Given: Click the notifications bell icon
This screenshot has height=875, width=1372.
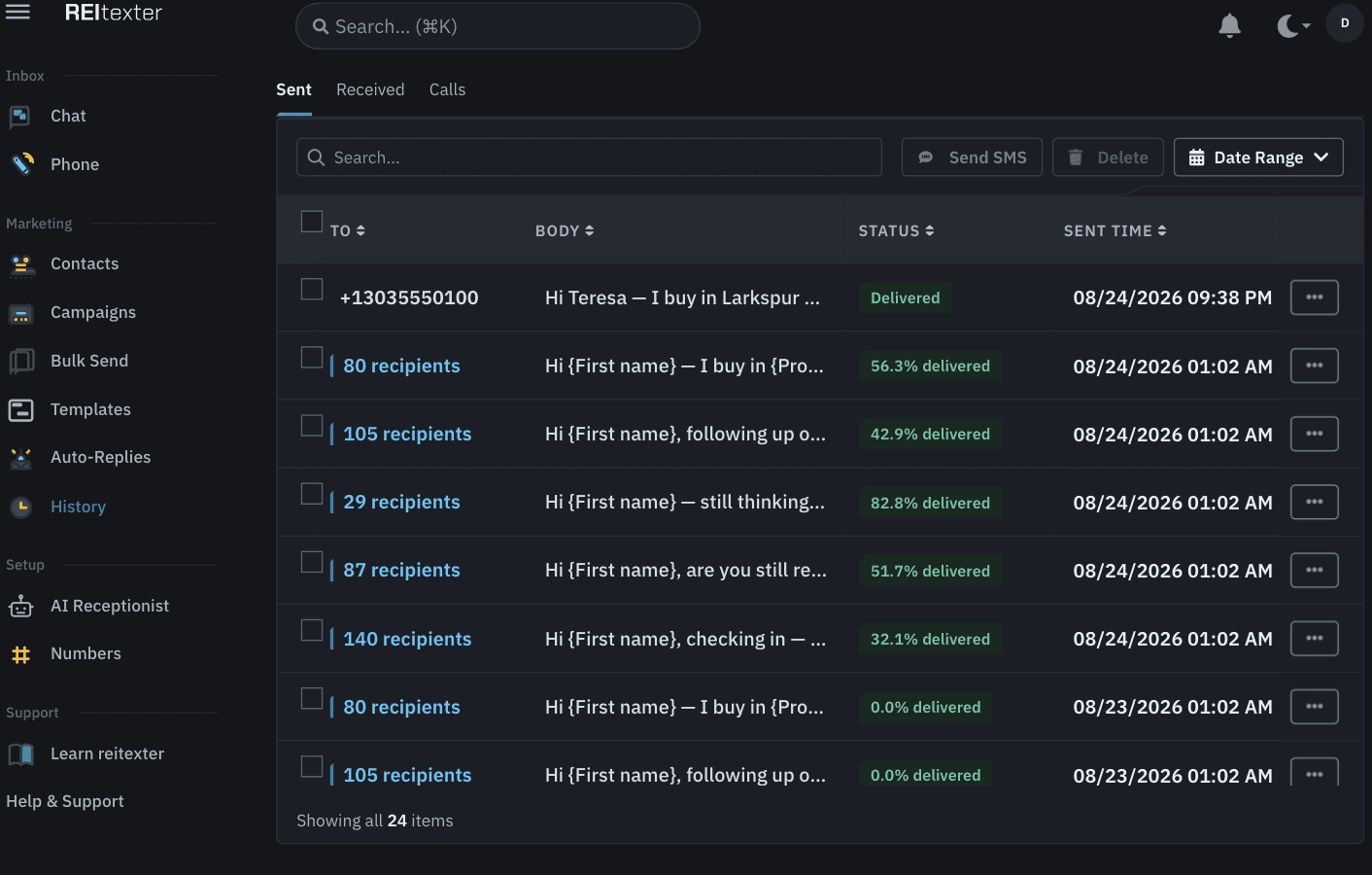Looking at the screenshot, I should pos(1229,25).
